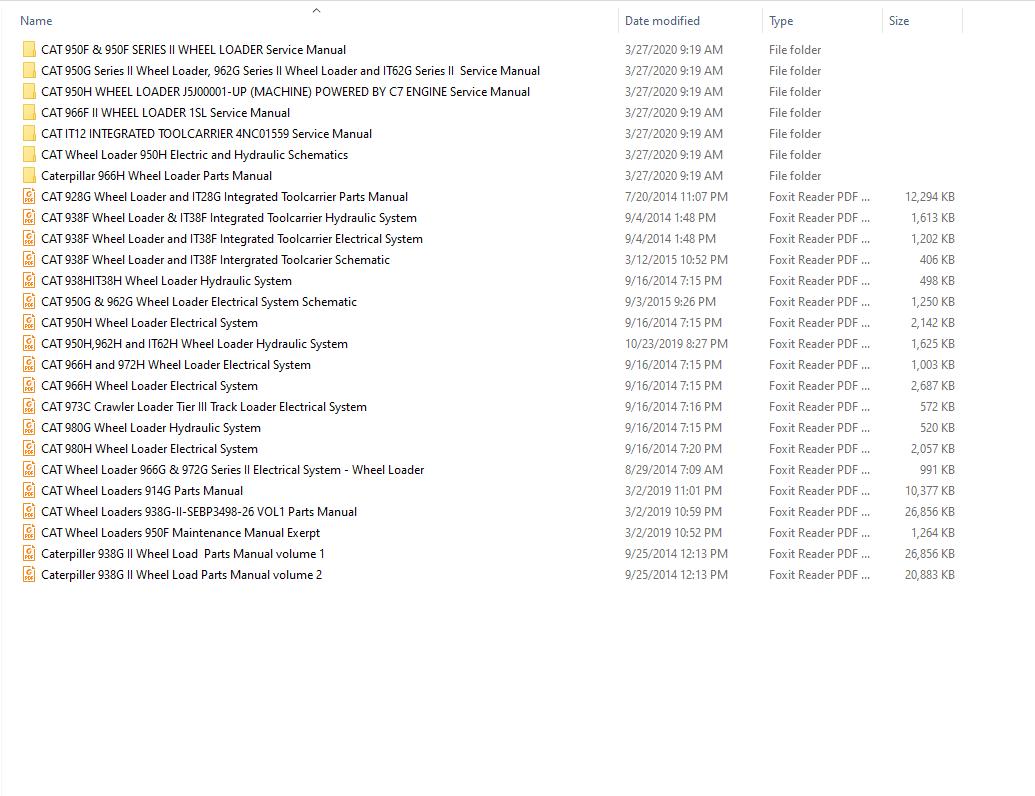Click PDF icon of CAT Wheel Loader 966G & 972G
1035x796 pixels.
coord(29,470)
